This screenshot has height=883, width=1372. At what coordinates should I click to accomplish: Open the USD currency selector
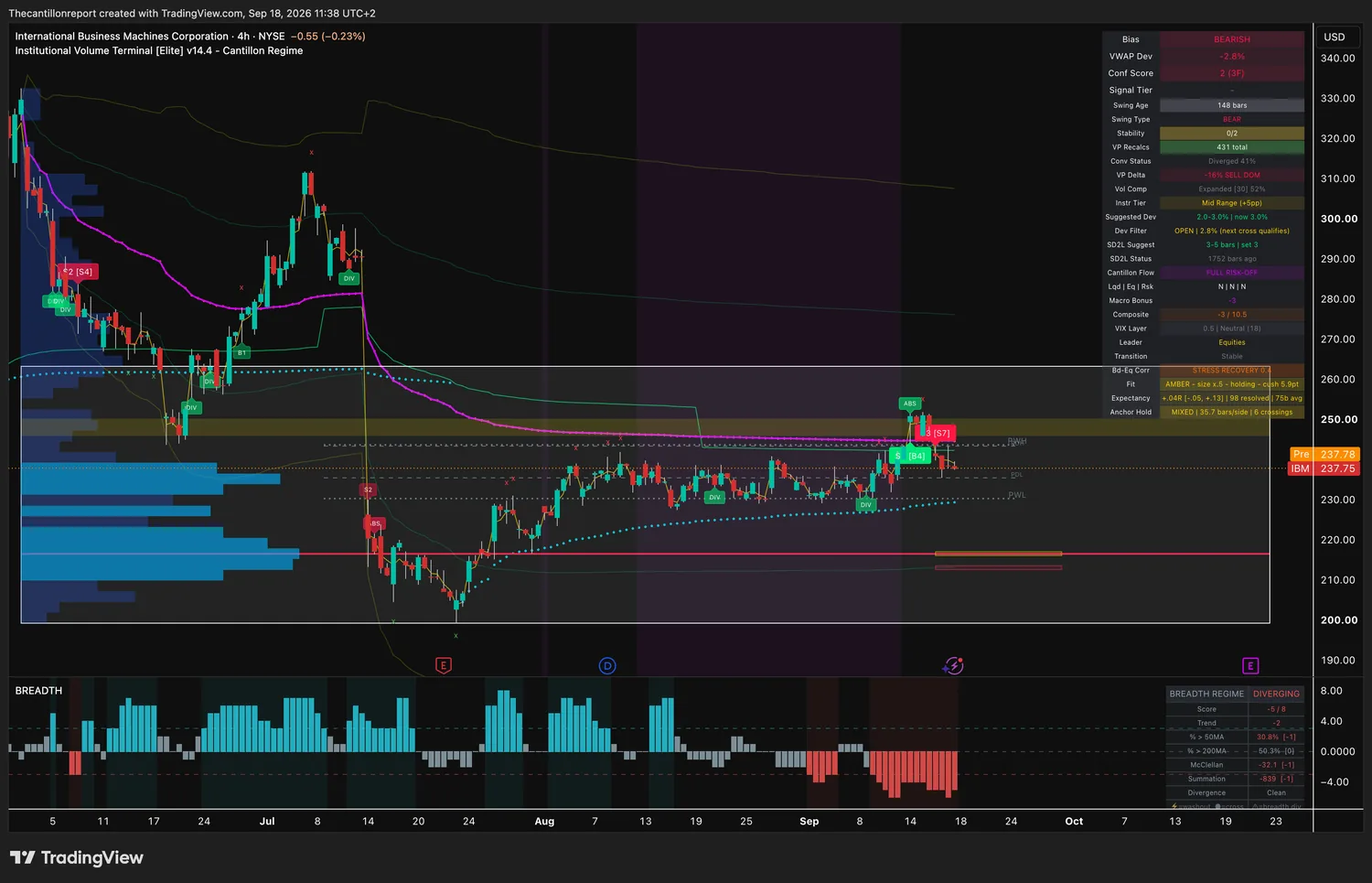click(1334, 38)
